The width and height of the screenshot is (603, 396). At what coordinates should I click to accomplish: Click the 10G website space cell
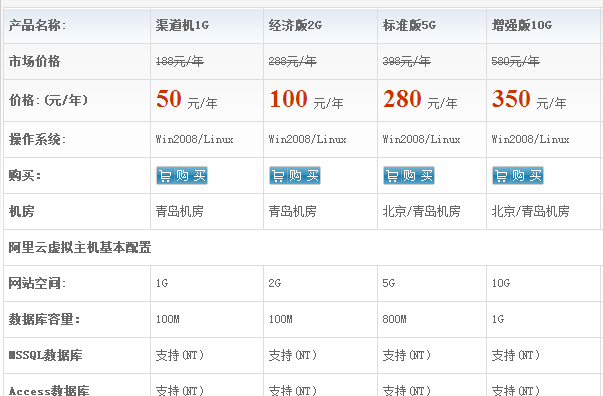tap(501, 283)
